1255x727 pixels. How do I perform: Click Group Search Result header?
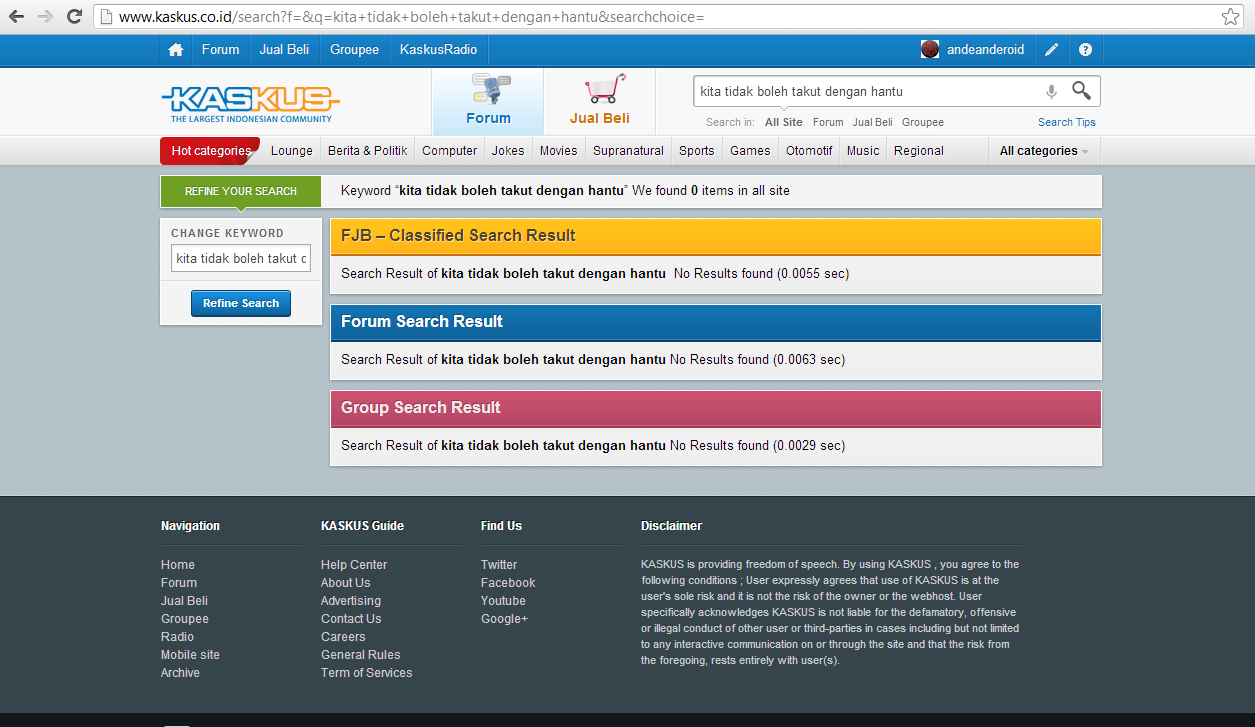(716, 408)
